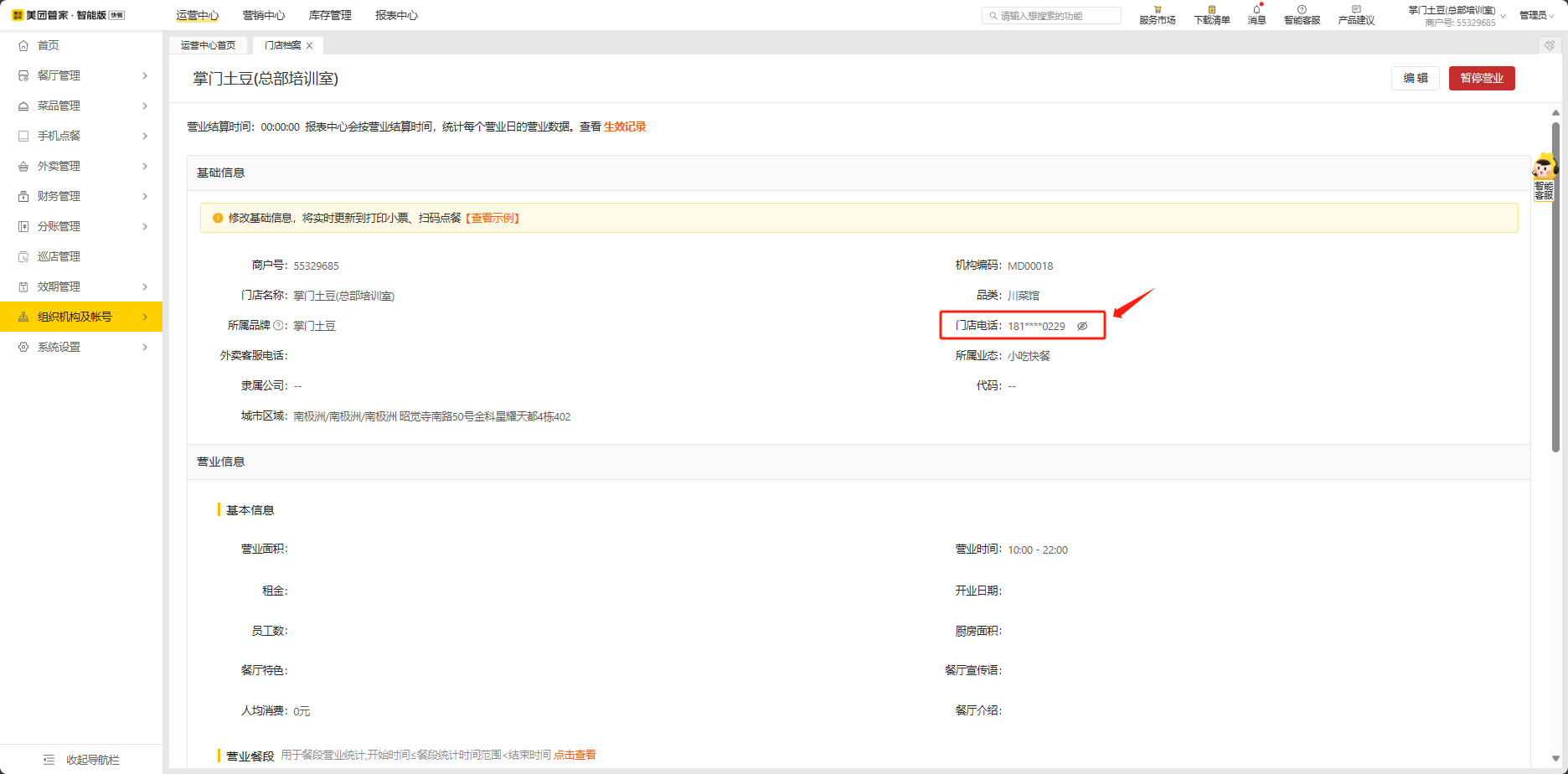Open 智能客服 help icon in the header
This screenshot has height=774, width=1568.
click(x=1302, y=9)
